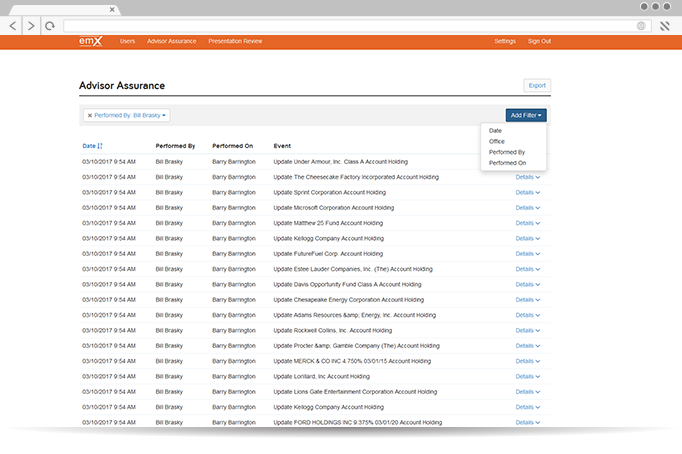Expand Details for Matthew 25 Fund row
The image size is (682, 454).
(528, 223)
